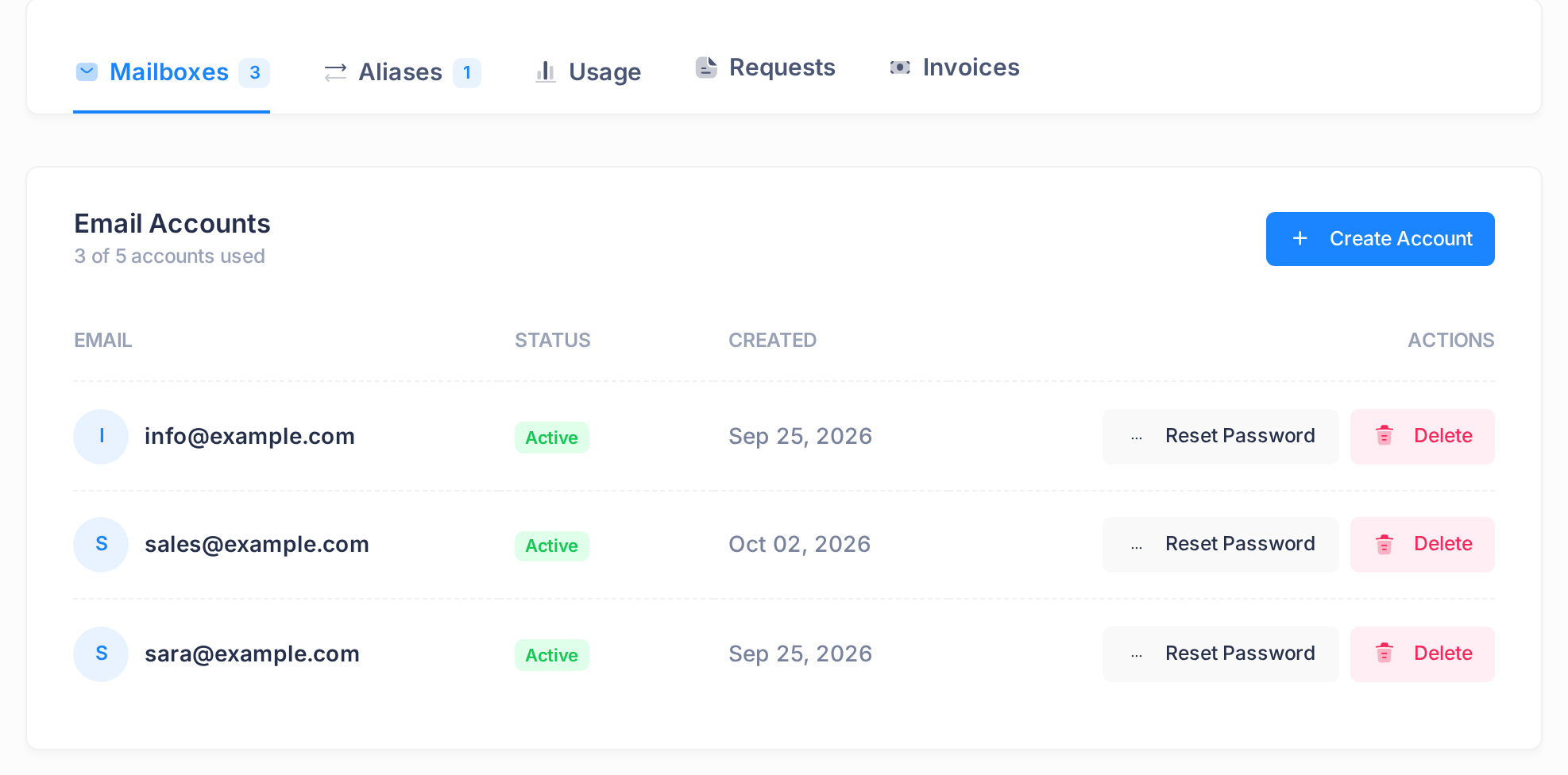Screen dimensions: 1568x775
Task: Open the Mailboxes tab
Action: coord(172,72)
